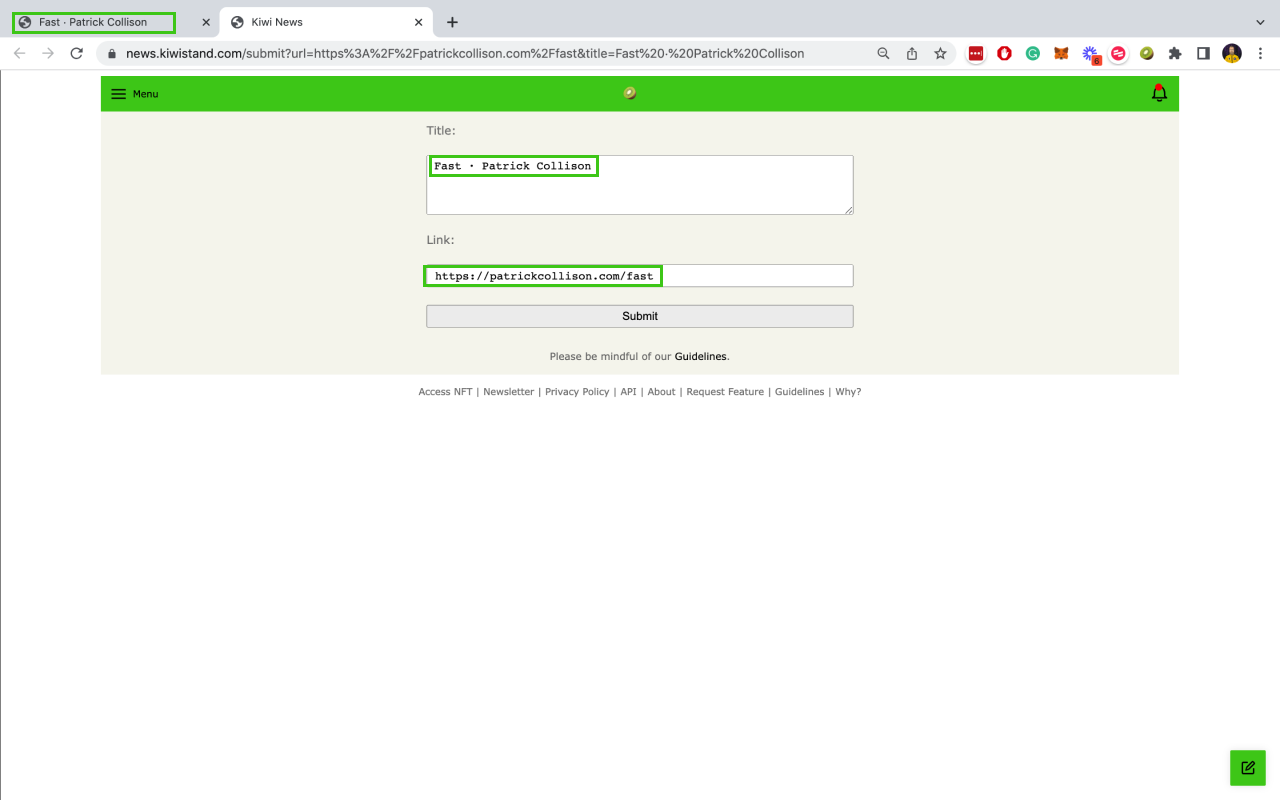The height and width of the screenshot is (800, 1280).
Task: Bookmark this page with star icon
Action: click(940, 54)
